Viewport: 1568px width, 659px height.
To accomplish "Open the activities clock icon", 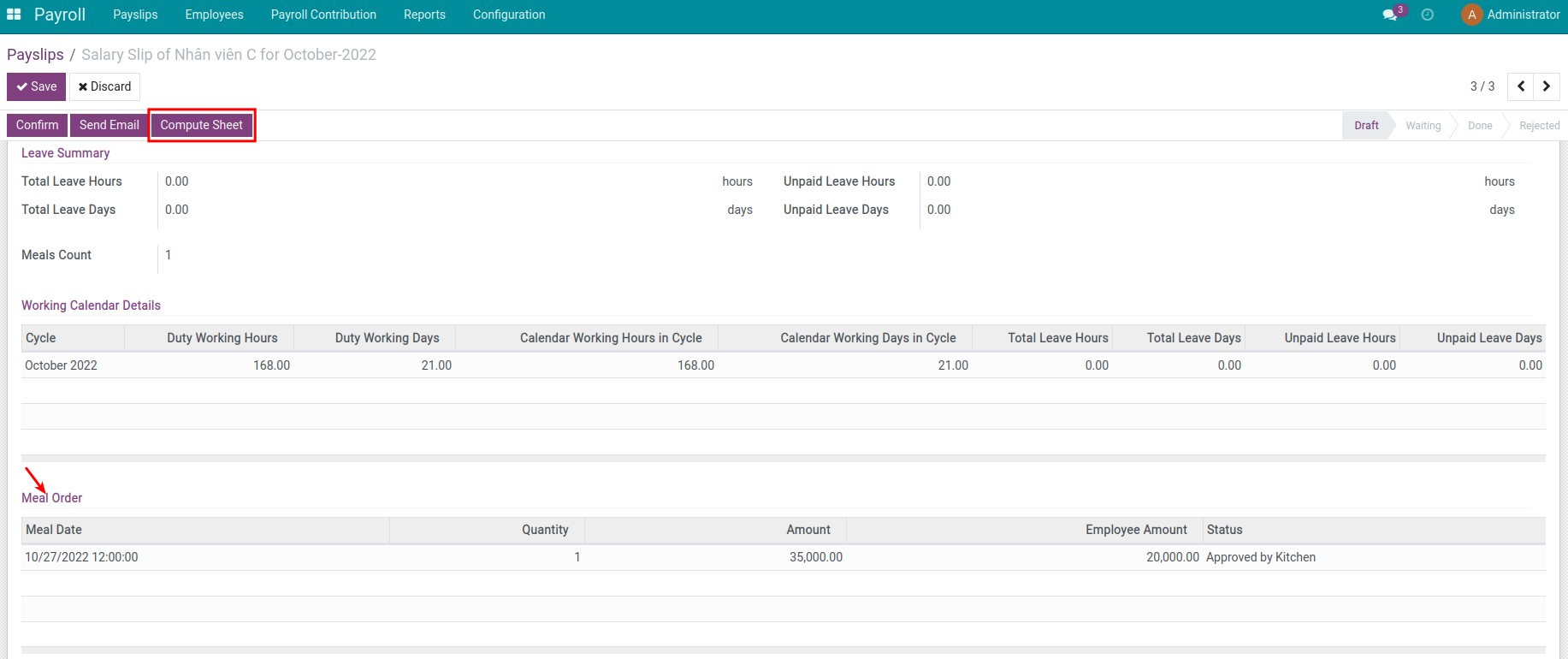I will tap(1427, 15).
